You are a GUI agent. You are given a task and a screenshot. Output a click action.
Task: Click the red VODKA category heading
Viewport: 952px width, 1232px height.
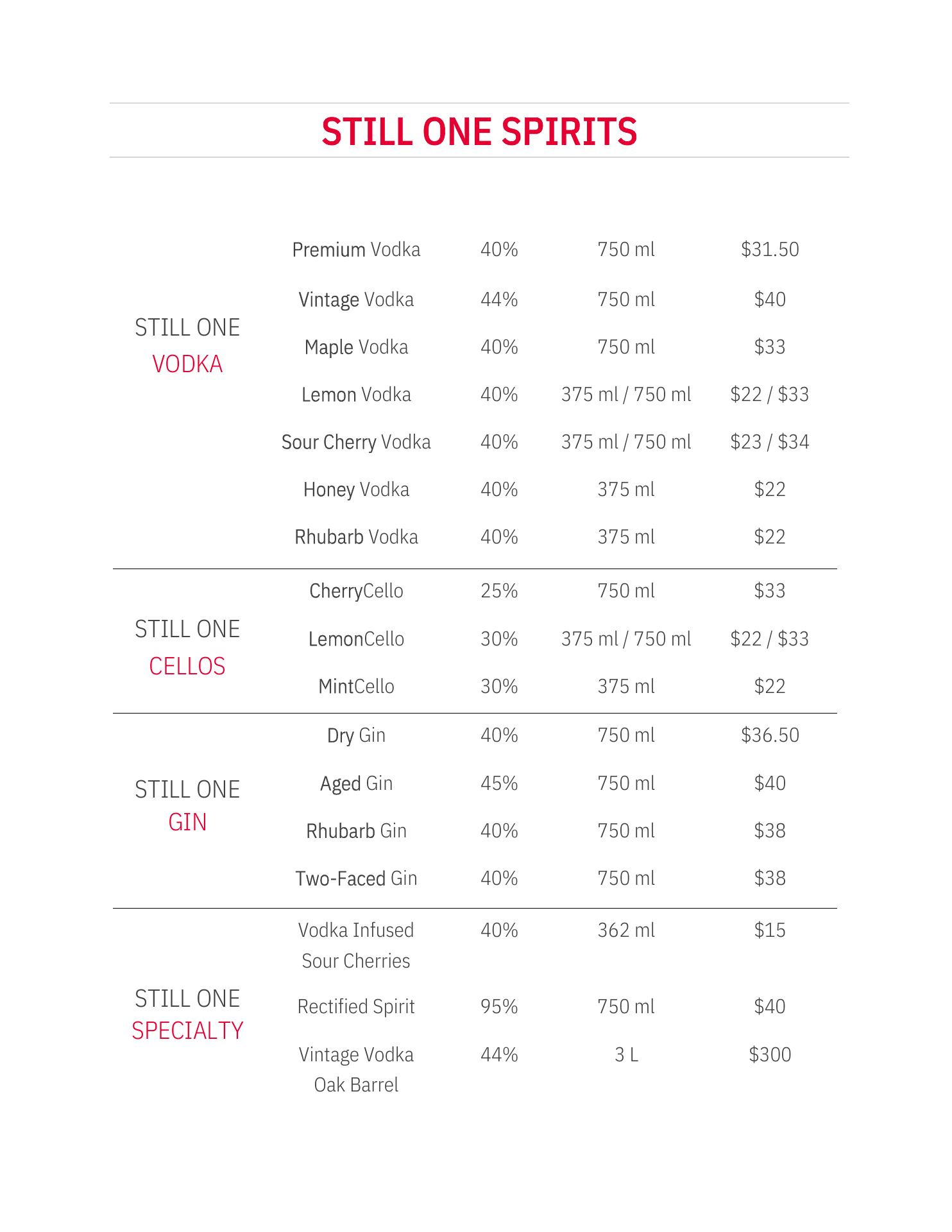tap(187, 364)
